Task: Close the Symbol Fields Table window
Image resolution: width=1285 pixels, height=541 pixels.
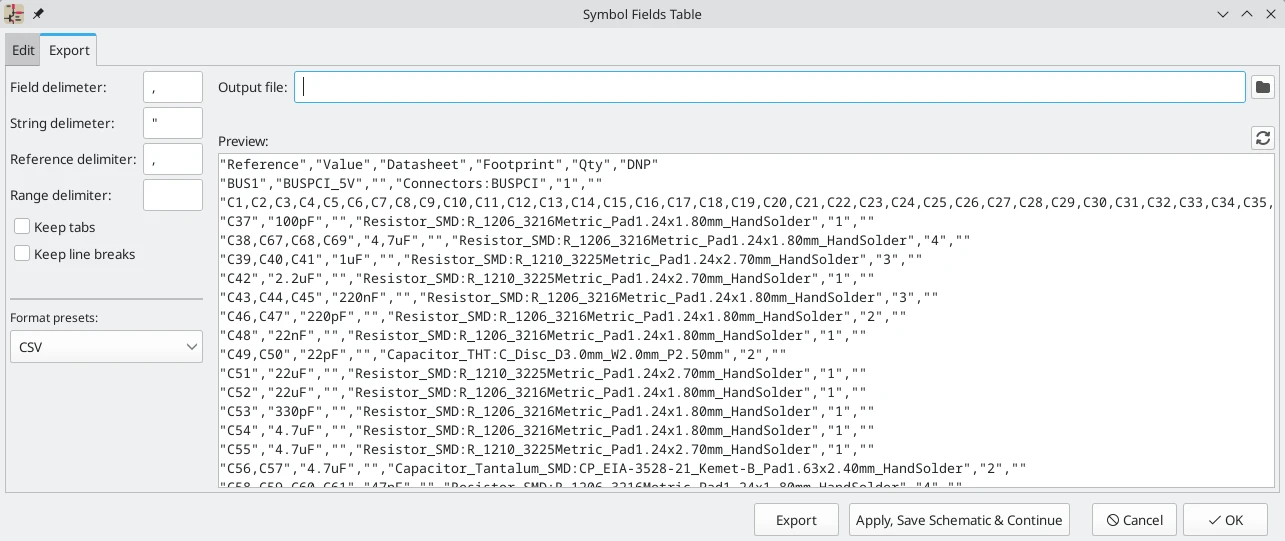Action: (1270, 14)
